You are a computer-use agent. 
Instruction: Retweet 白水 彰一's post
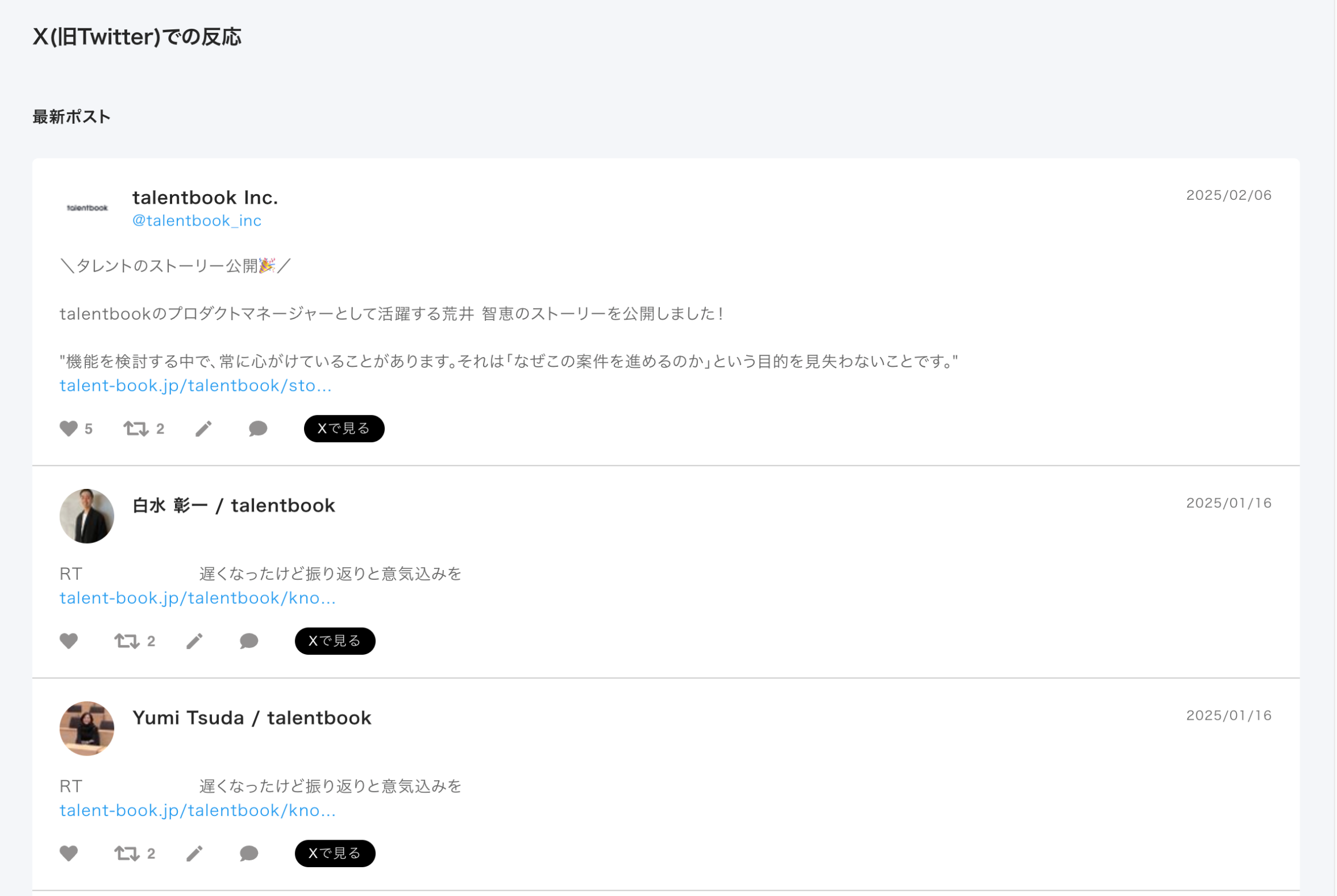point(127,641)
